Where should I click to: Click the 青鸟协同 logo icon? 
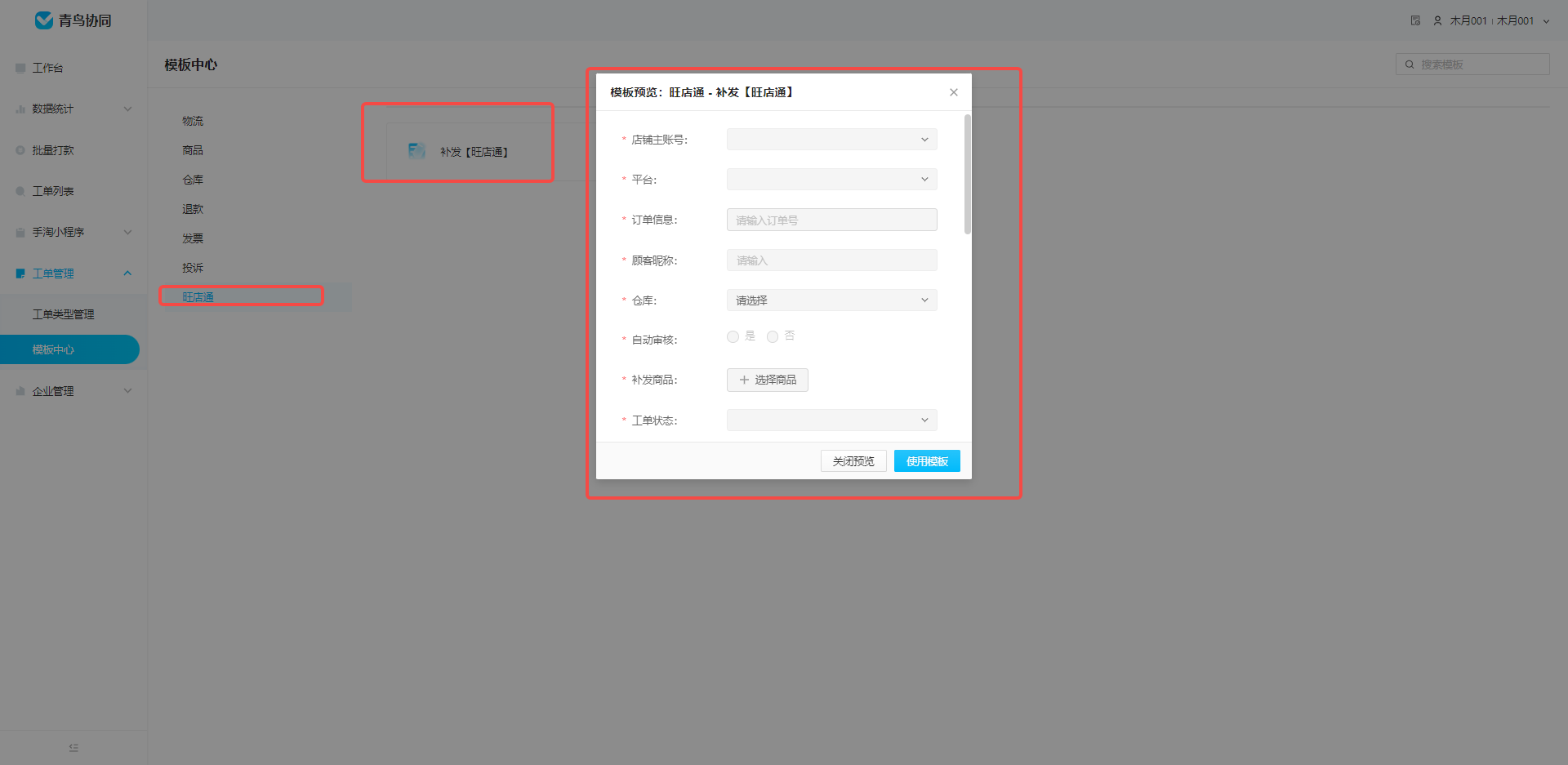point(44,20)
